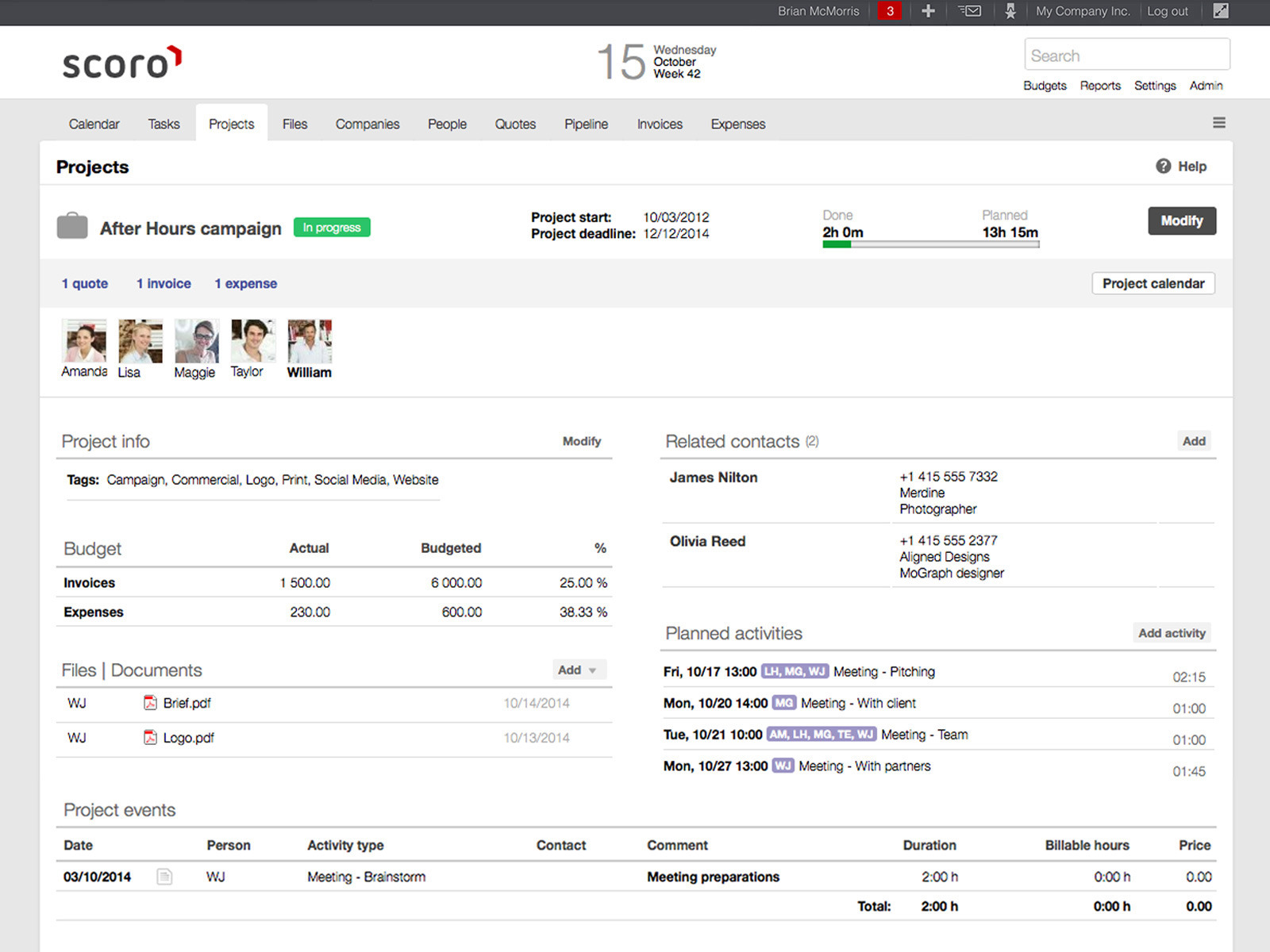Click the Meeting - Brainstorm event row
The width and height of the screenshot is (1270, 952).
(x=636, y=877)
